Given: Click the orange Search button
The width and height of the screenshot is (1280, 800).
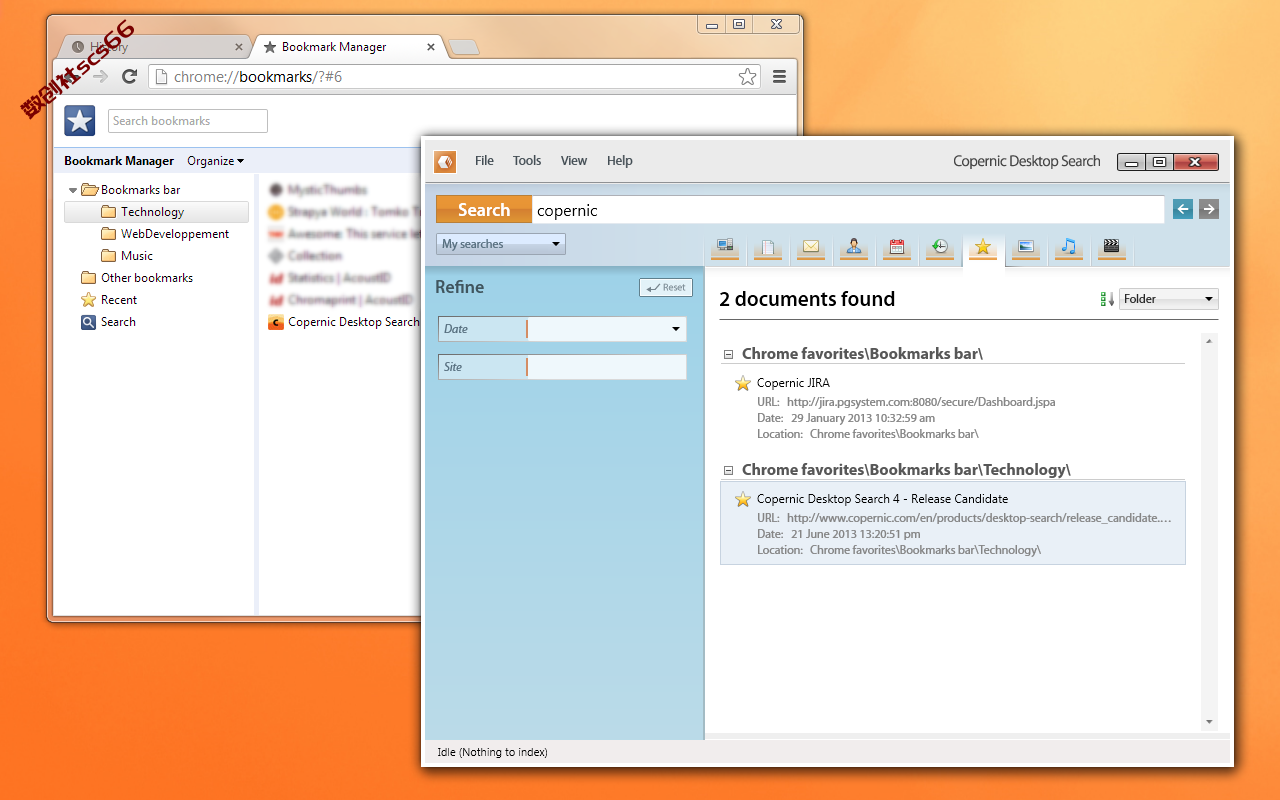Looking at the screenshot, I should point(484,209).
